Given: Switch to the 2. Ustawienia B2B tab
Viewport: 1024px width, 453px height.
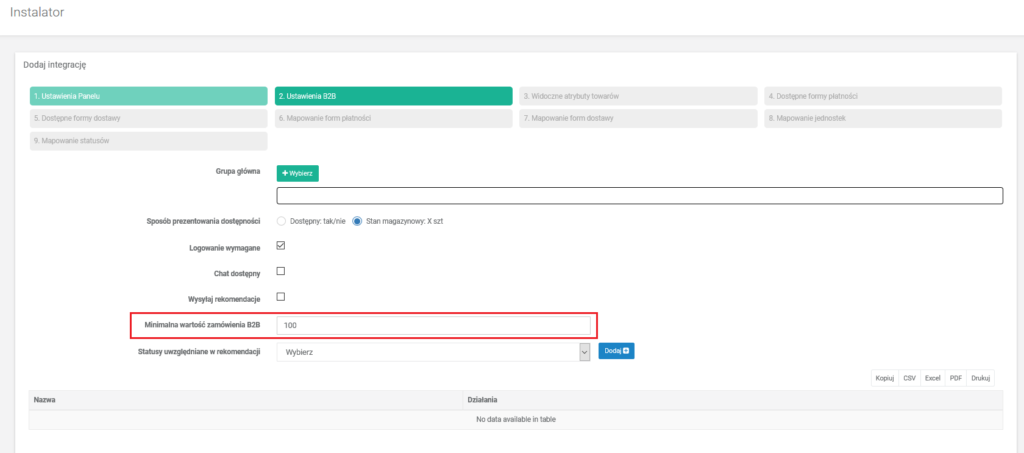Looking at the screenshot, I should (392, 96).
